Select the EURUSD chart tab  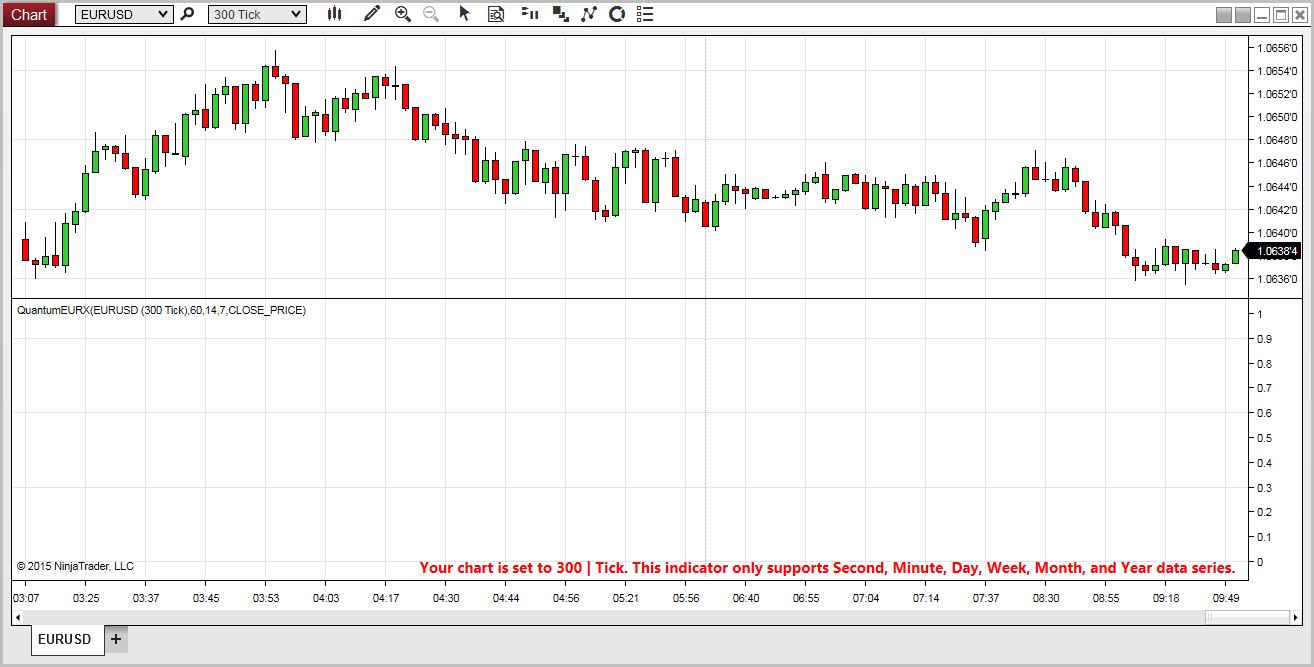[x=68, y=639]
